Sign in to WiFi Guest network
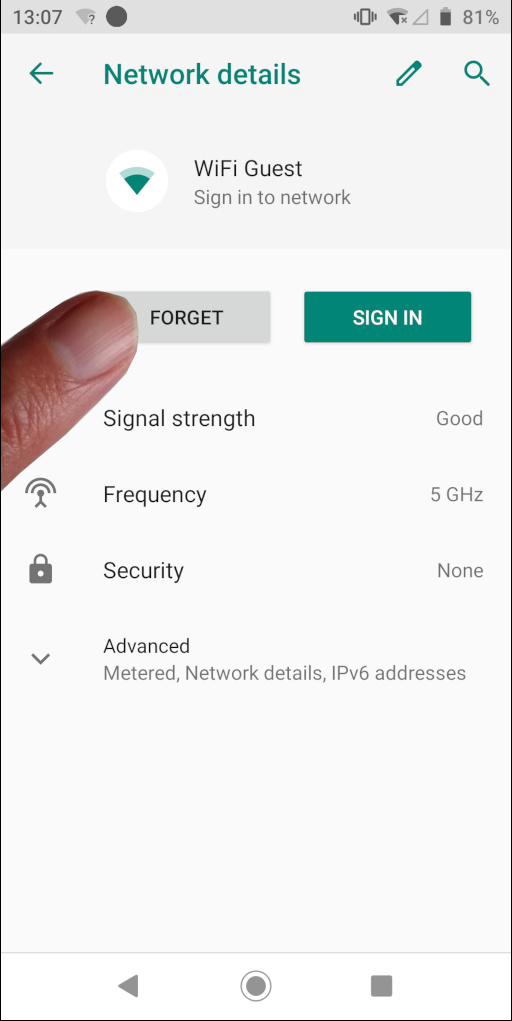512x1021 pixels. 388,317
